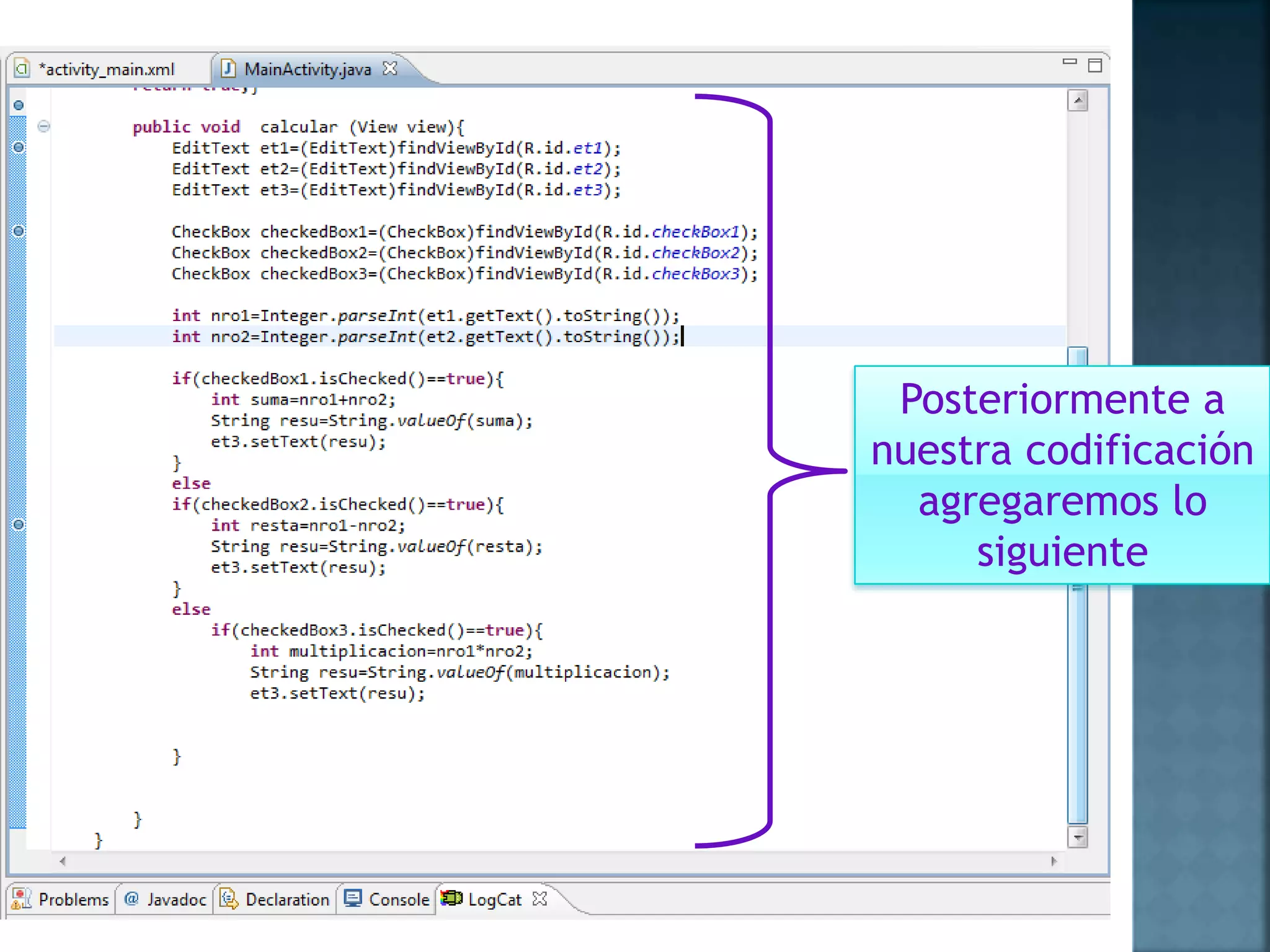Click scroll down arrow of vertical scrollbar
This screenshot has height=952, width=1270.
coord(1078,837)
